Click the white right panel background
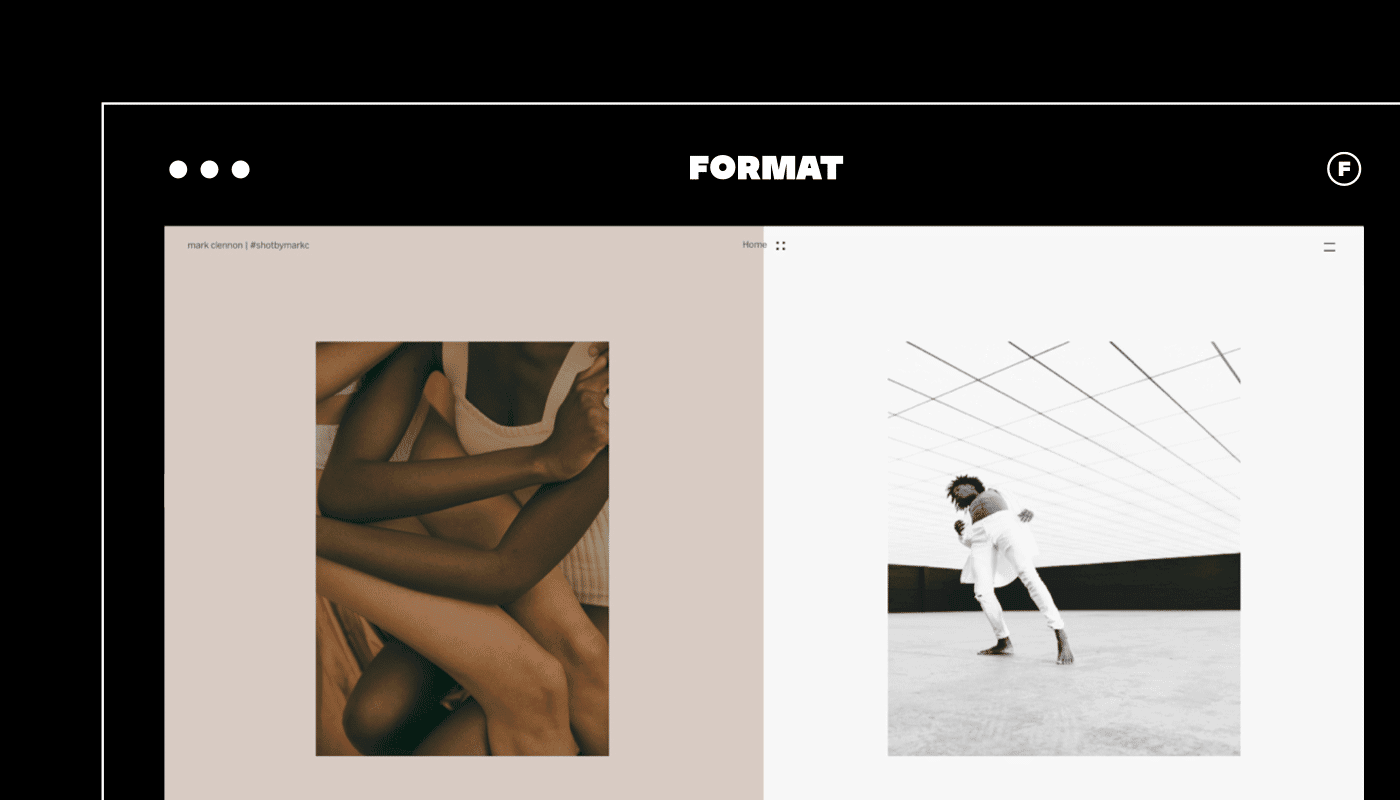 [1300, 520]
